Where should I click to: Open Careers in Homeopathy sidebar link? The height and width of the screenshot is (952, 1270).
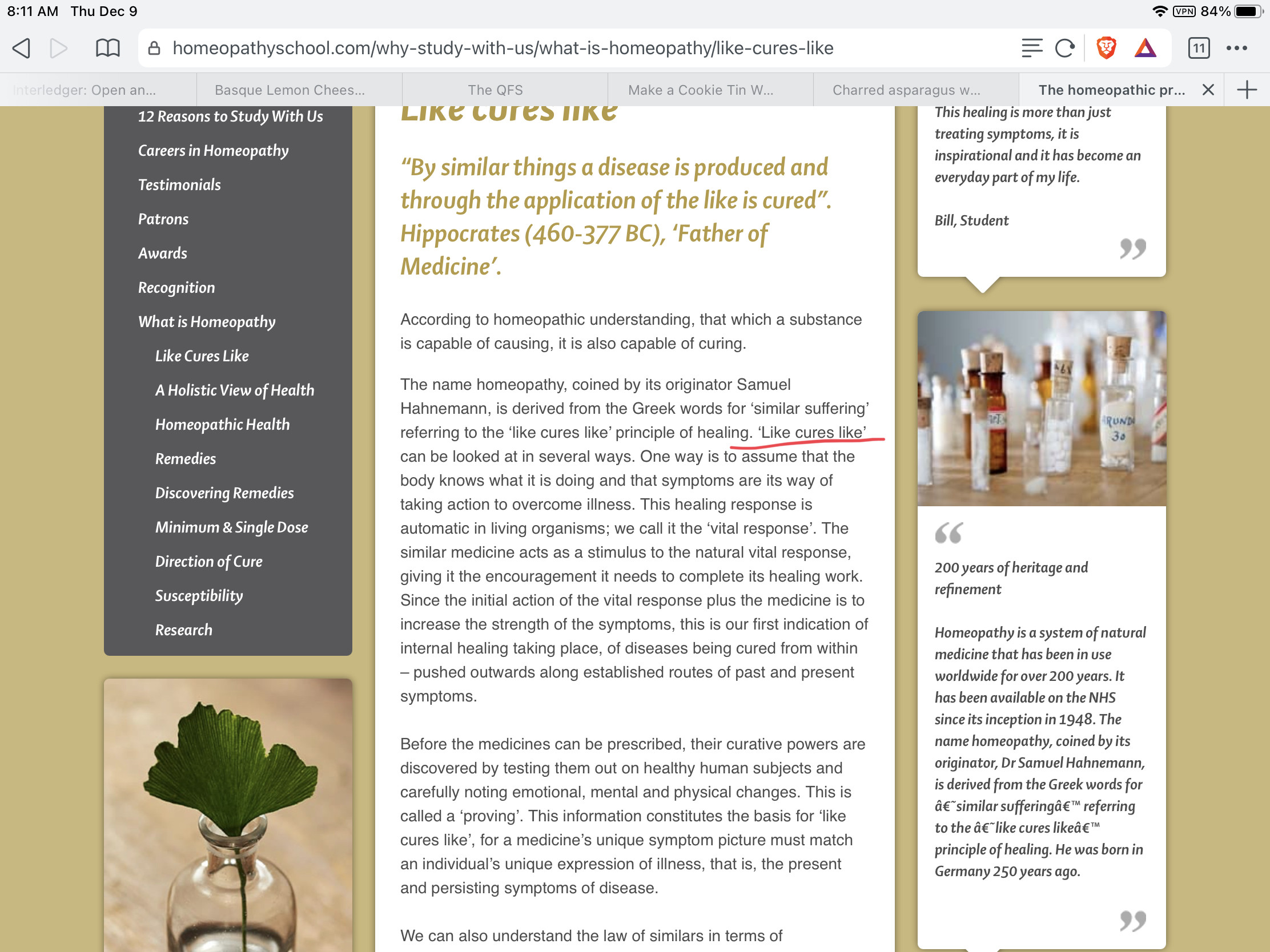213,150
